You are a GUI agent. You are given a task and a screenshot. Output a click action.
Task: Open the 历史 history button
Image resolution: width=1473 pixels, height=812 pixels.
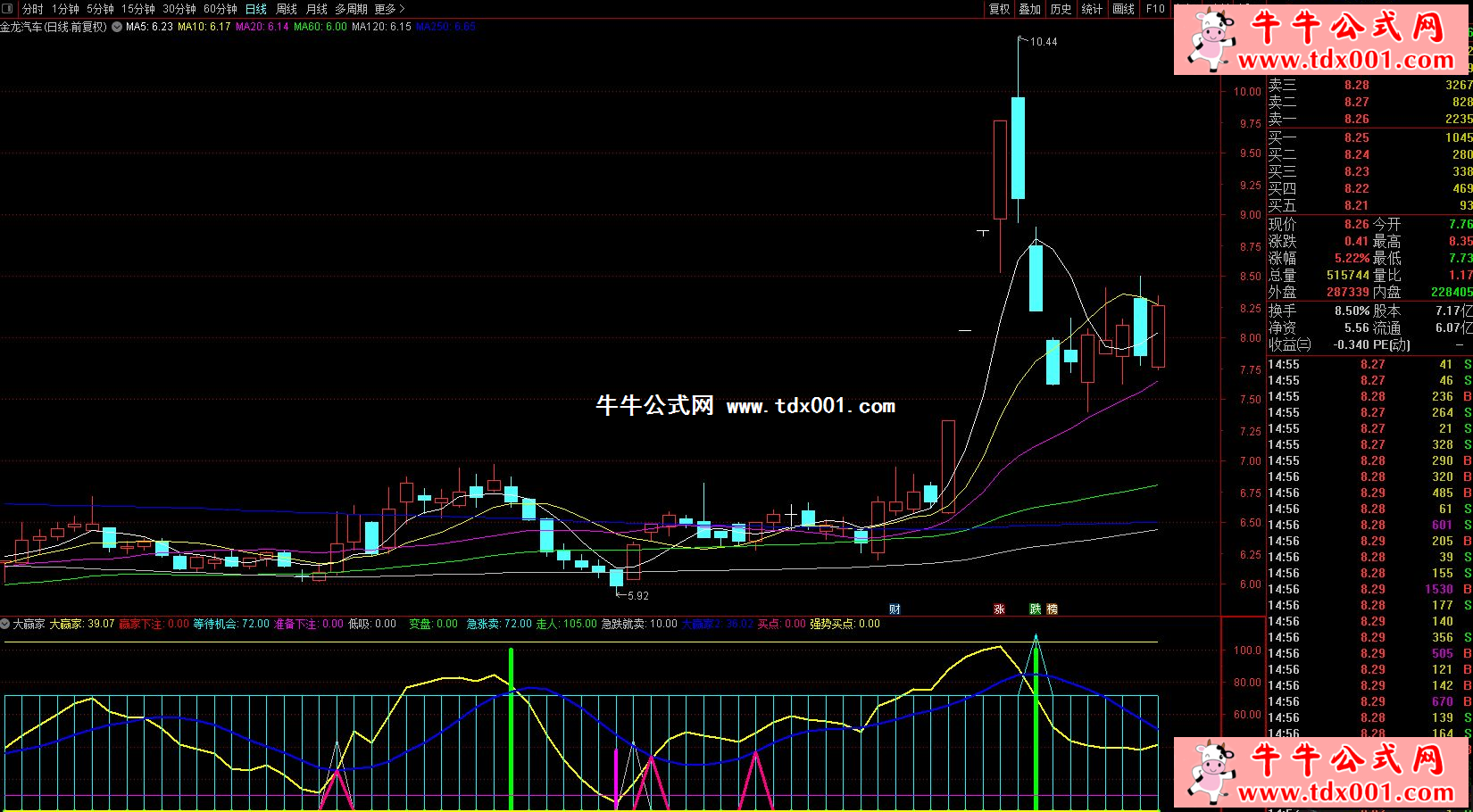pyautogui.click(x=1061, y=9)
